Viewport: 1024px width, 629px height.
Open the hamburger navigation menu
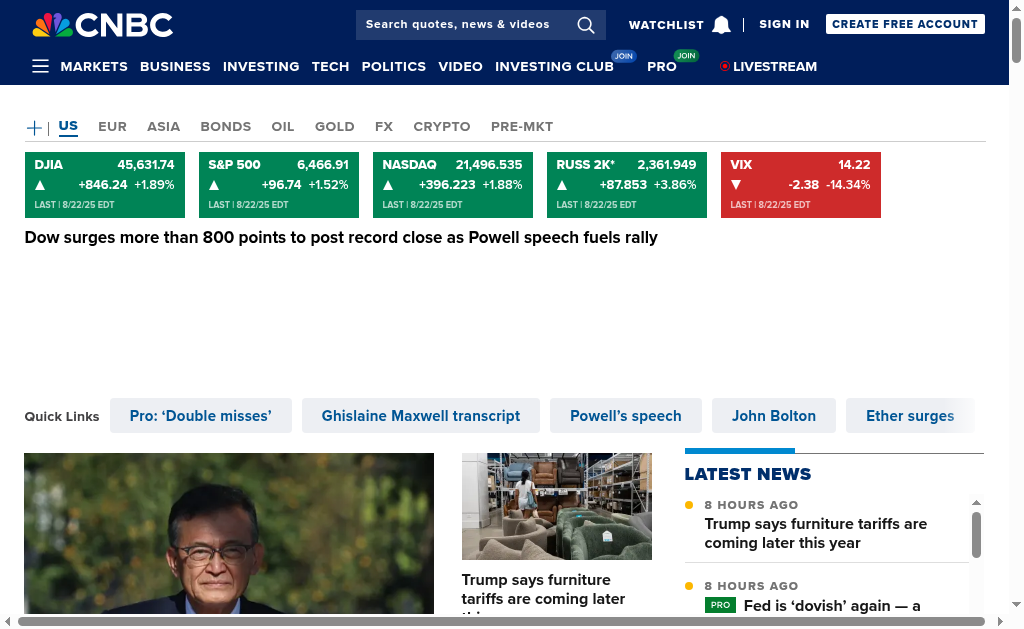click(x=40, y=66)
